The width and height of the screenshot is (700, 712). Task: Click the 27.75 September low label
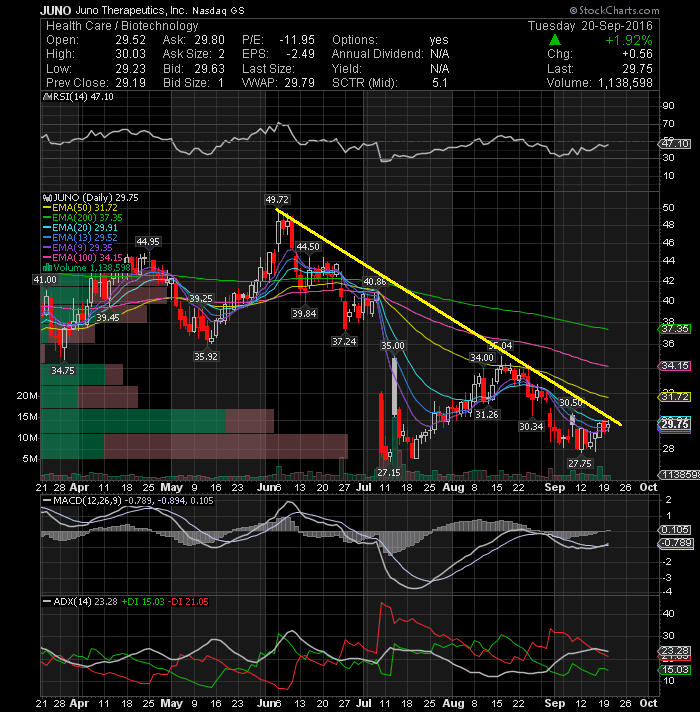point(580,464)
